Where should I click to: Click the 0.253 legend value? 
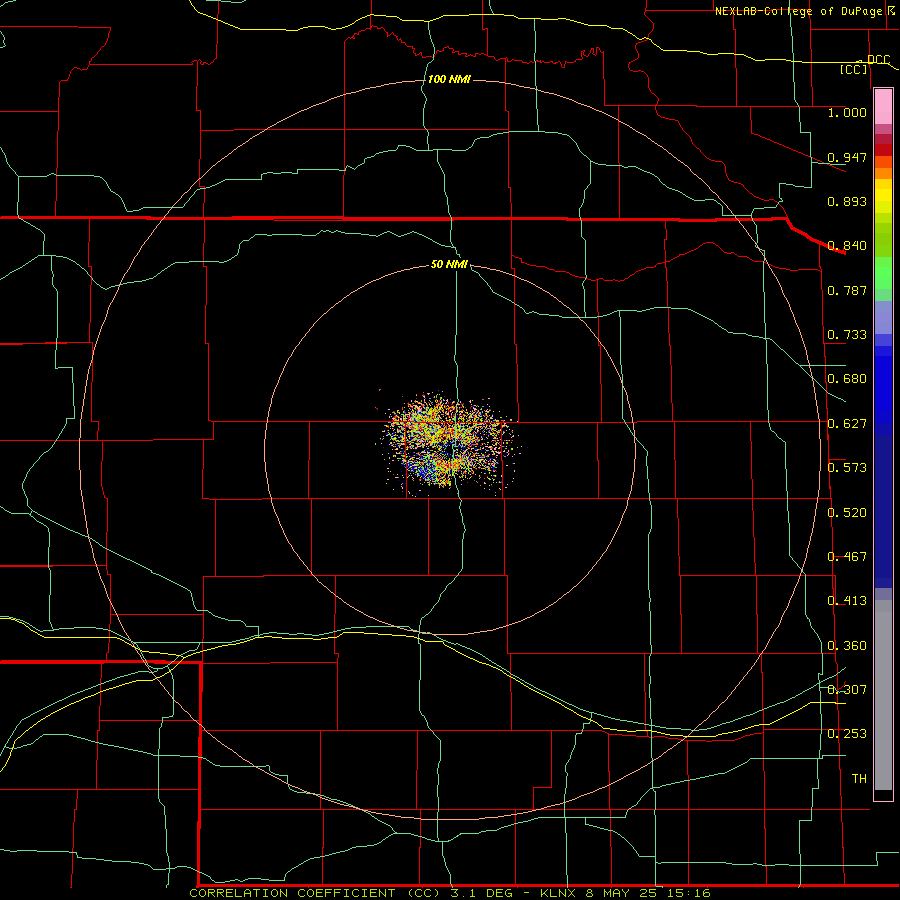pyautogui.click(x=847, y=734)
